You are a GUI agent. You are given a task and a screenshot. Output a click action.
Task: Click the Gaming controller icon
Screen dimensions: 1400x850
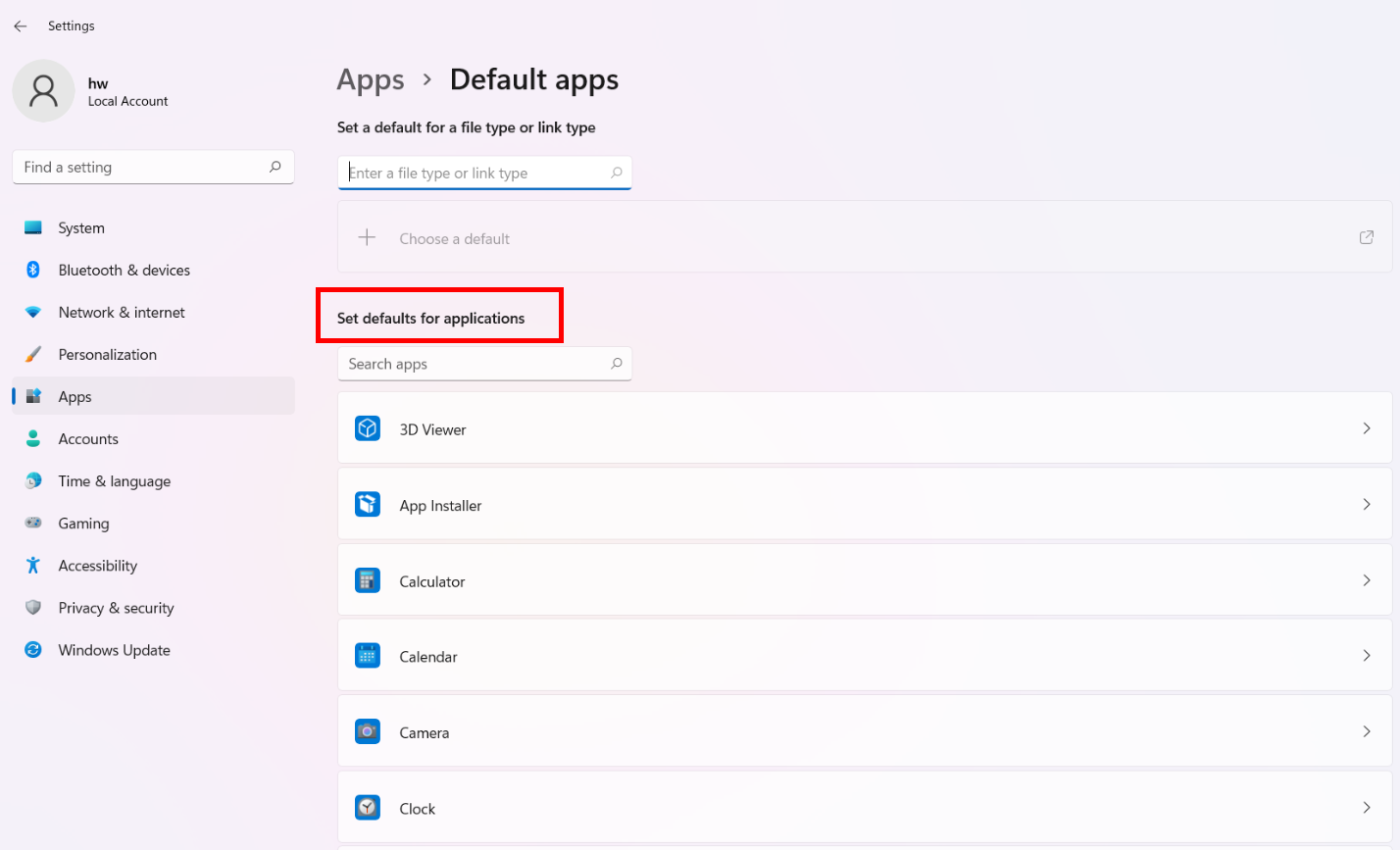(x=33, y=523)
